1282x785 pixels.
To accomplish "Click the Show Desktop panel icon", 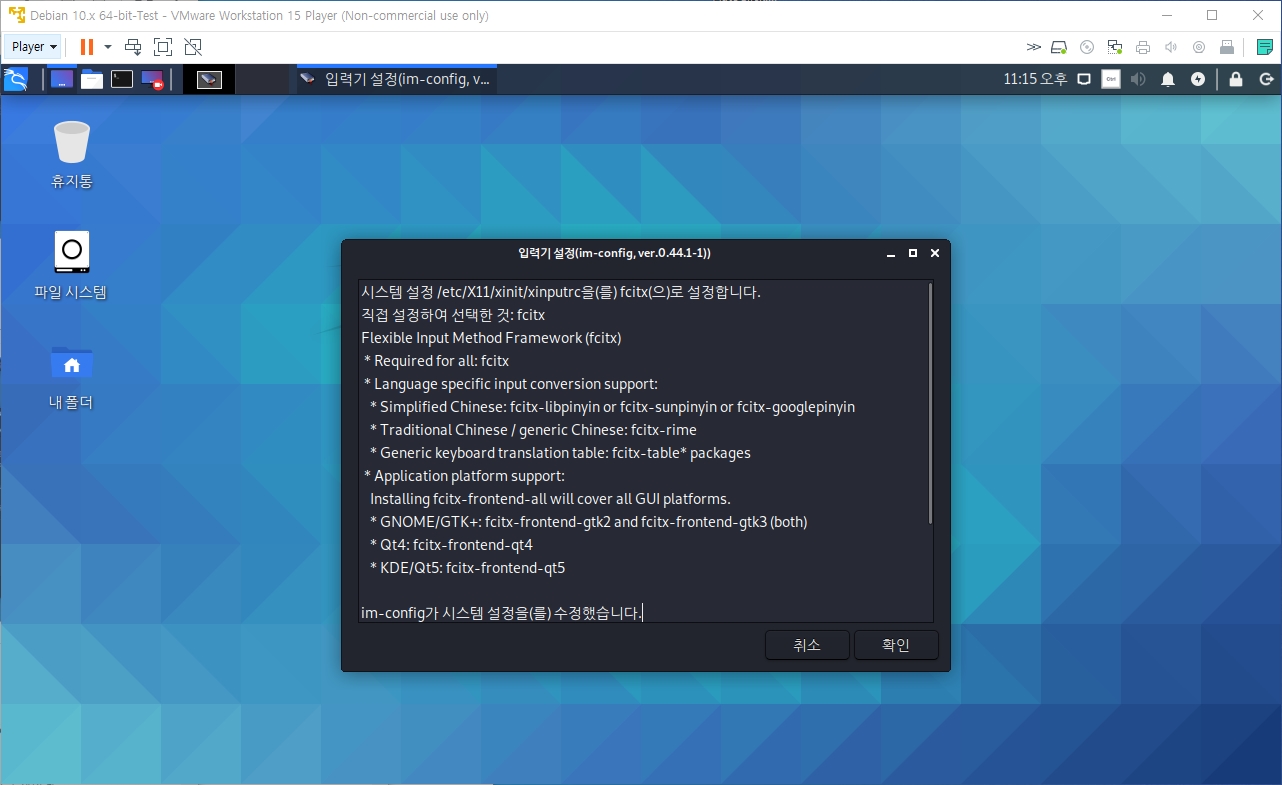I will (x=62, y=79).
